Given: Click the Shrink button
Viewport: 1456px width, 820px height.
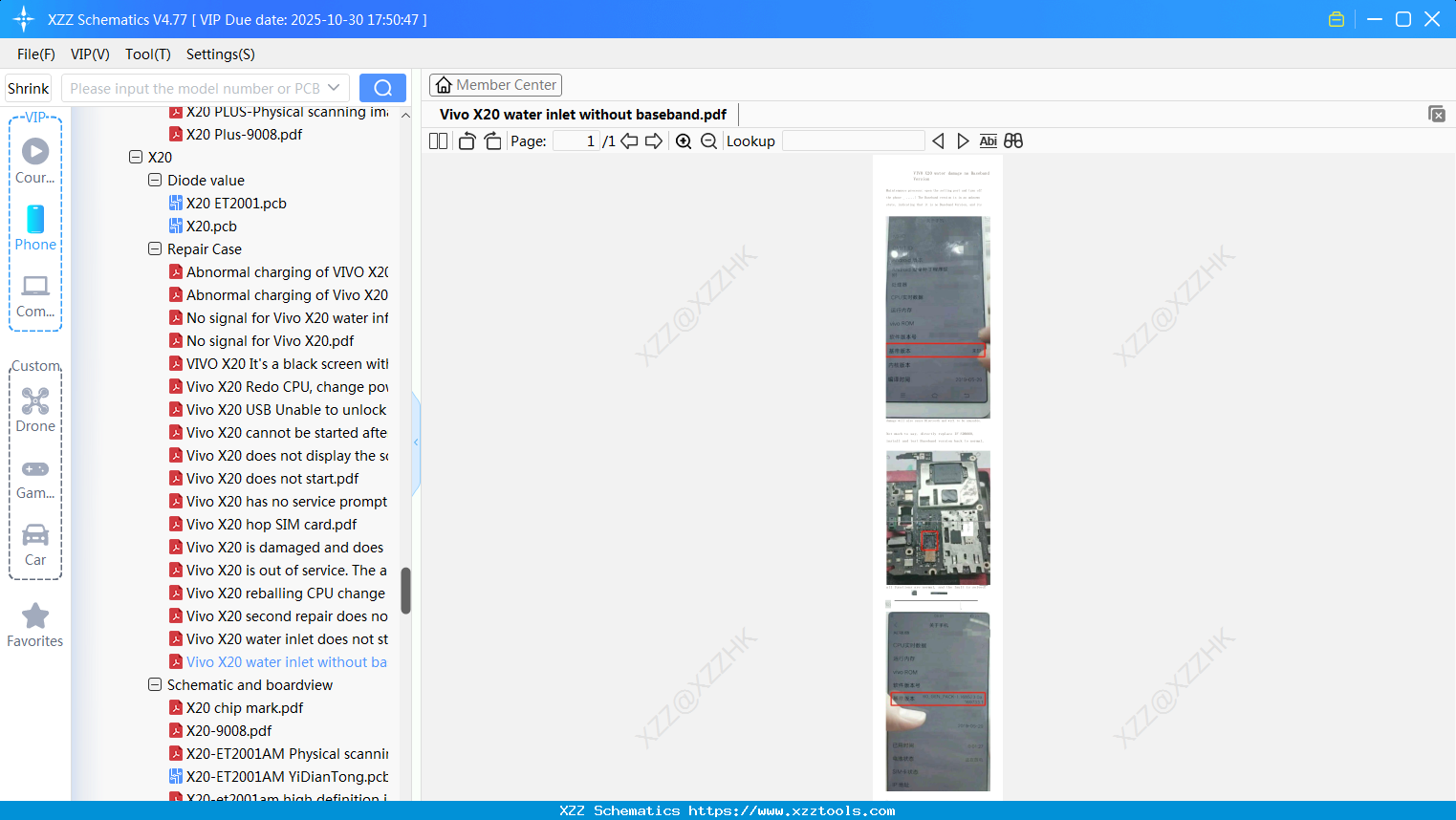Looking at the screenshot, I should pyautogui.click(x=28, y=88).
